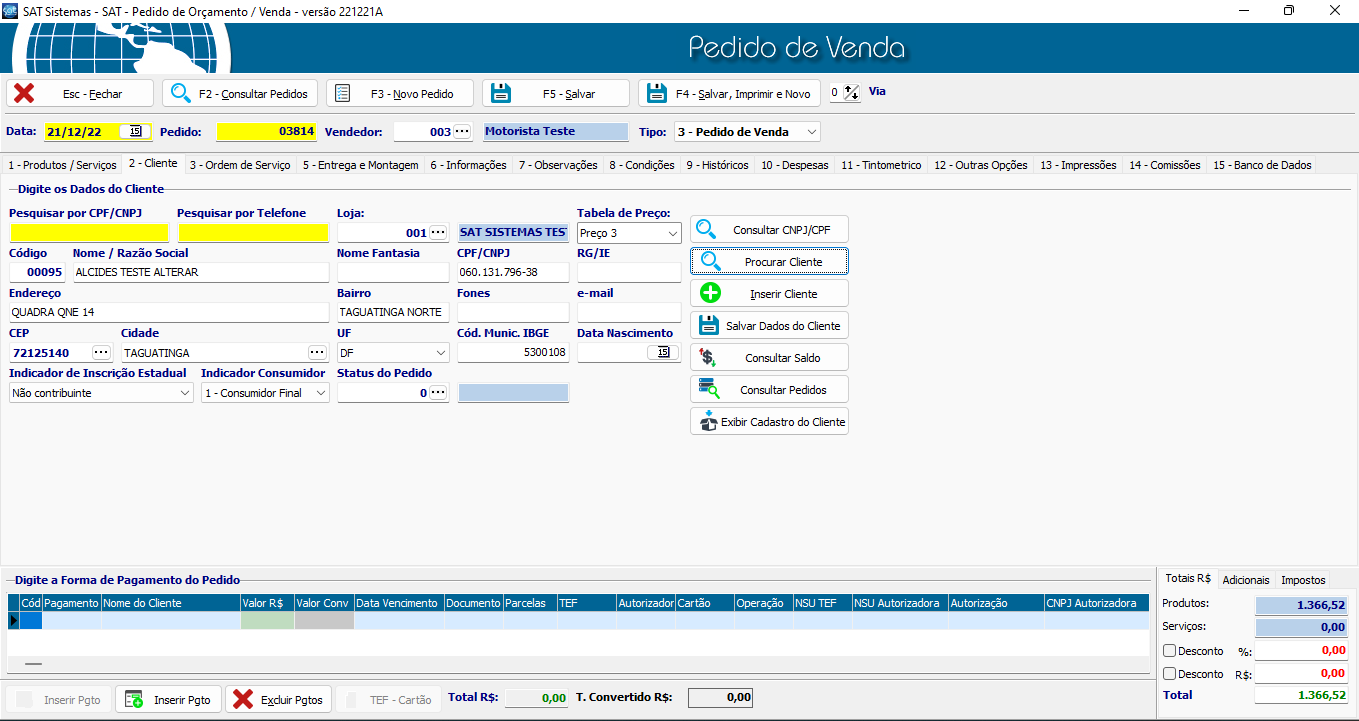Tick the Desconto R$ checkbox

1171,674
